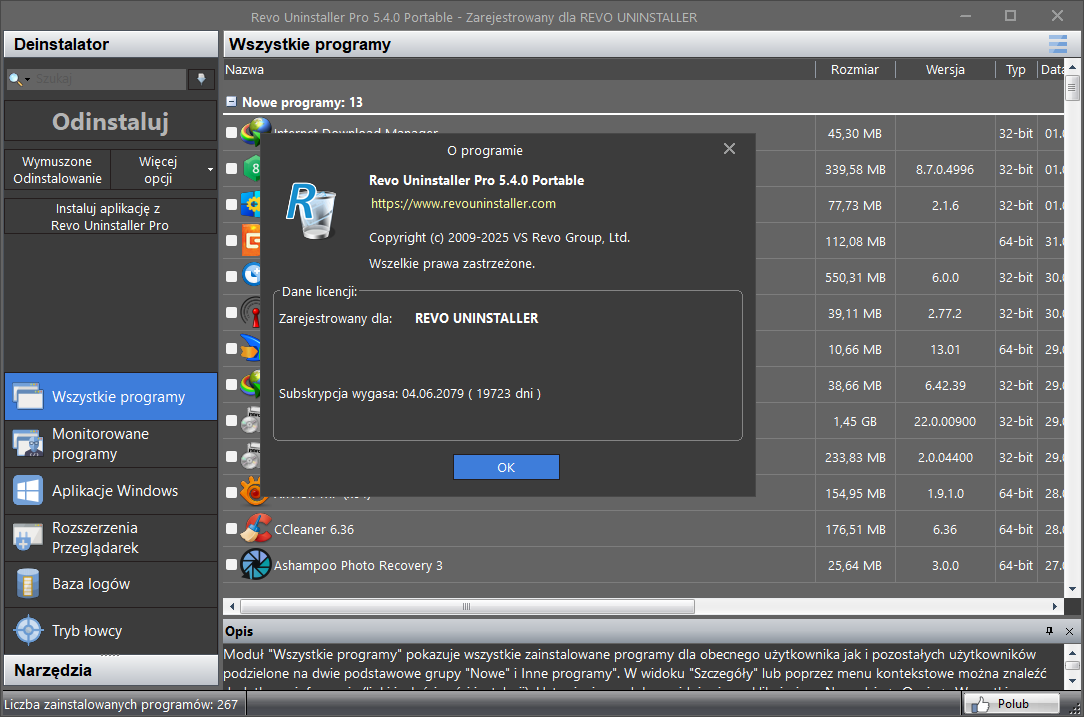Click version 22.0.00900 cell
This screenshot has height=717, width=1084.
tap(945, 421)
